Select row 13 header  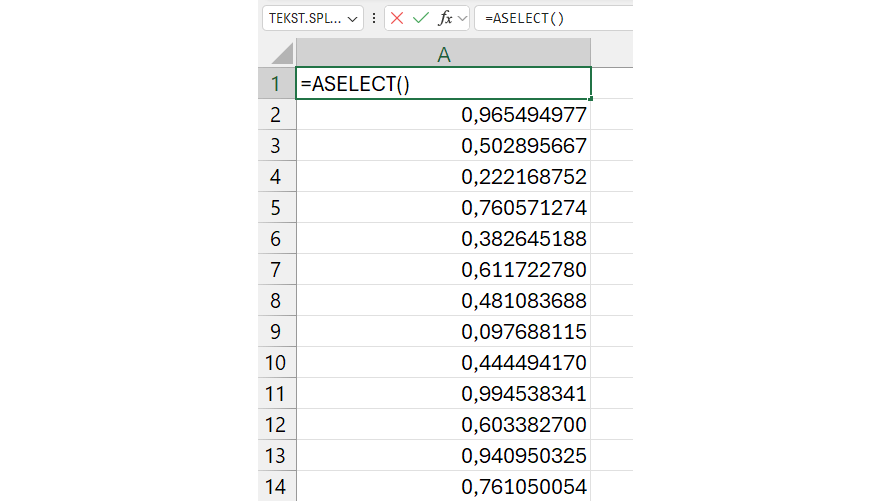[x=276, y=456]
